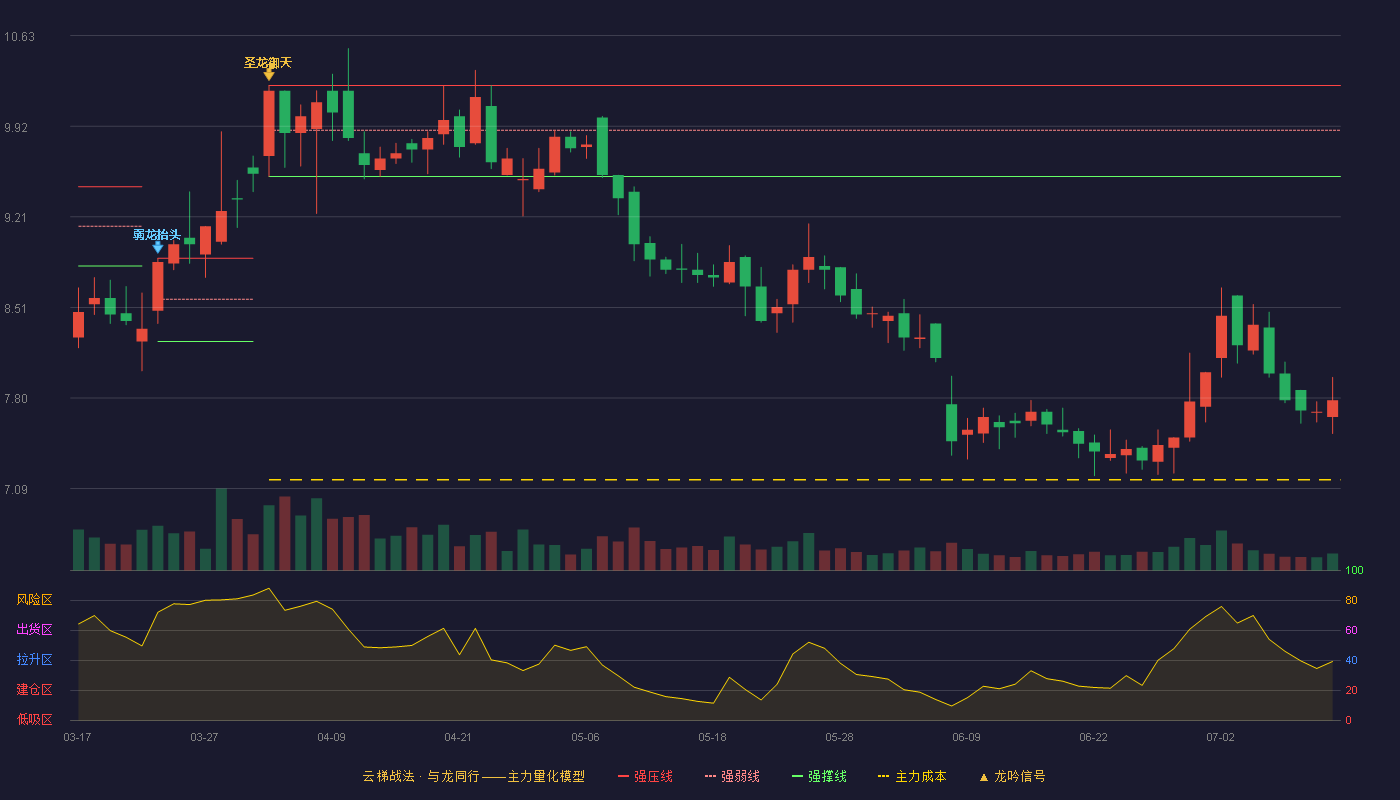
Task: Pick the 07-02 date label
Action: tap(1220, 737)
